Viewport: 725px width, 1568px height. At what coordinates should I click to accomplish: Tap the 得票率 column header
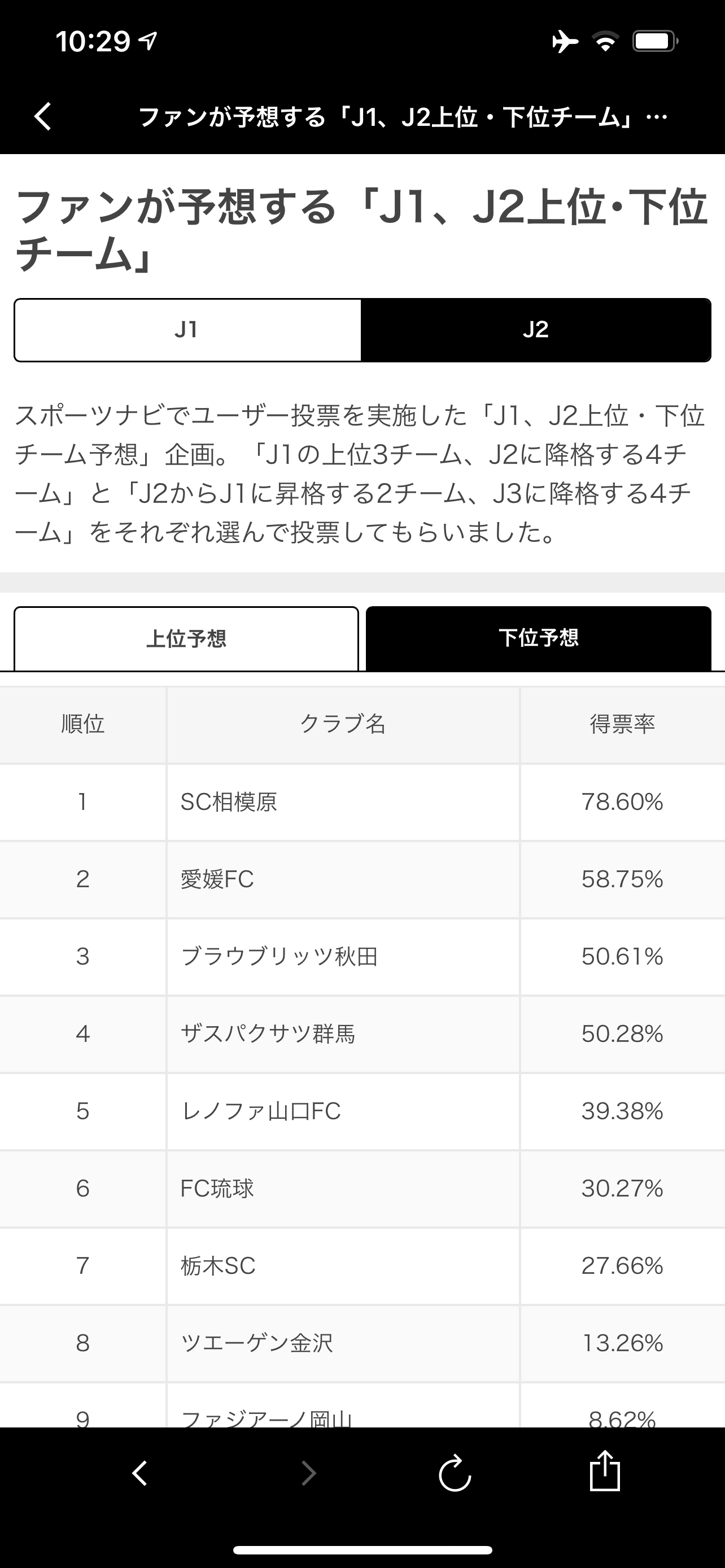[x=622, y=724]
